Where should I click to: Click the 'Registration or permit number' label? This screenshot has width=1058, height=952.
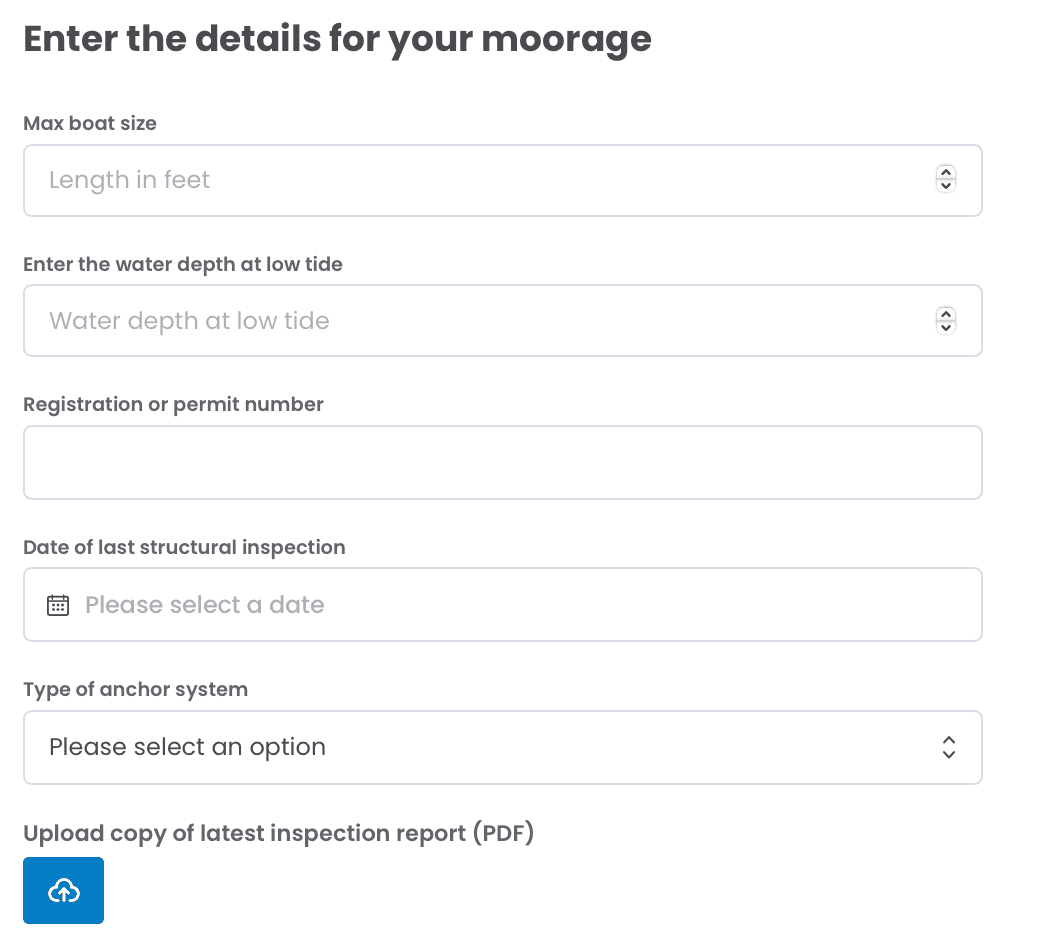[x=173, y=405]
